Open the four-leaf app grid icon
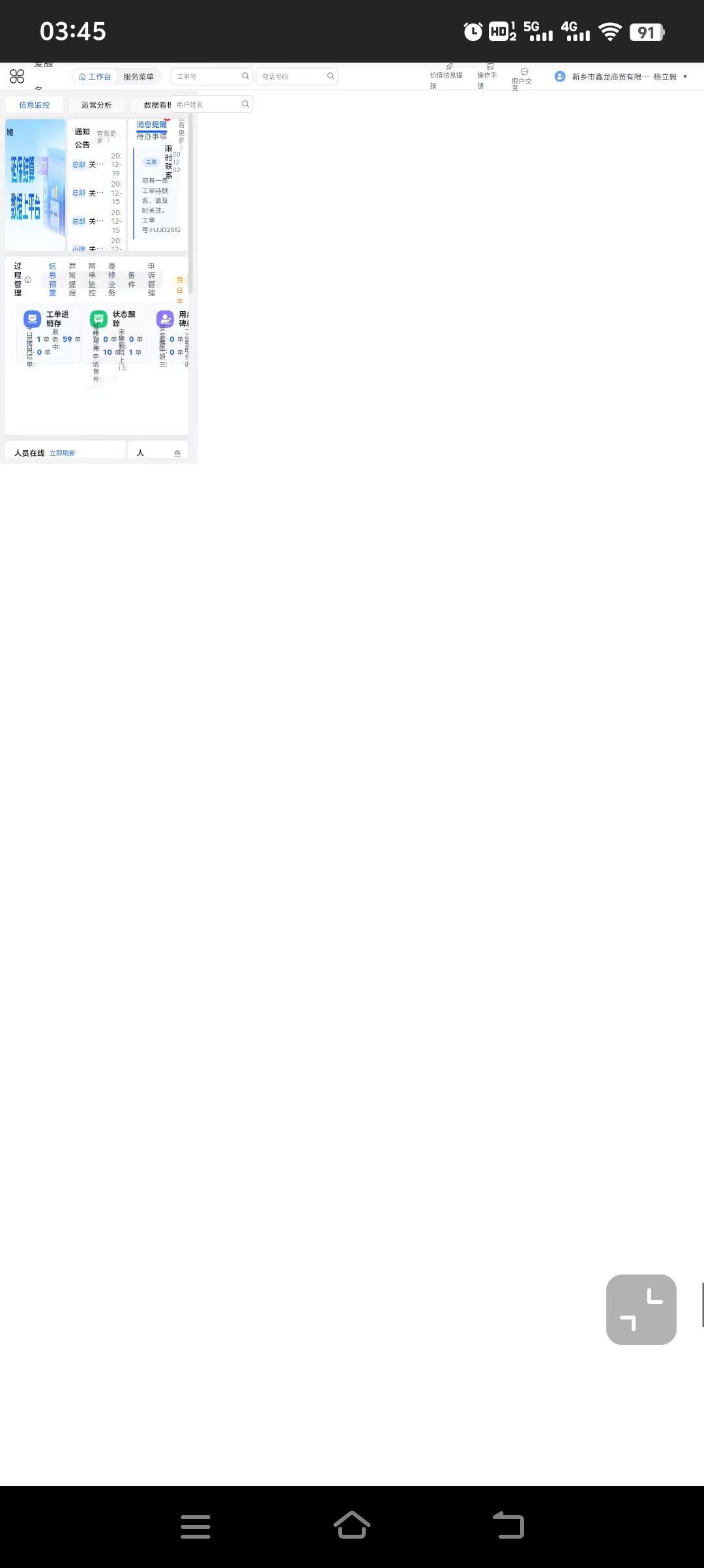This screenshot has width=704, height=1568. point(17,76)
